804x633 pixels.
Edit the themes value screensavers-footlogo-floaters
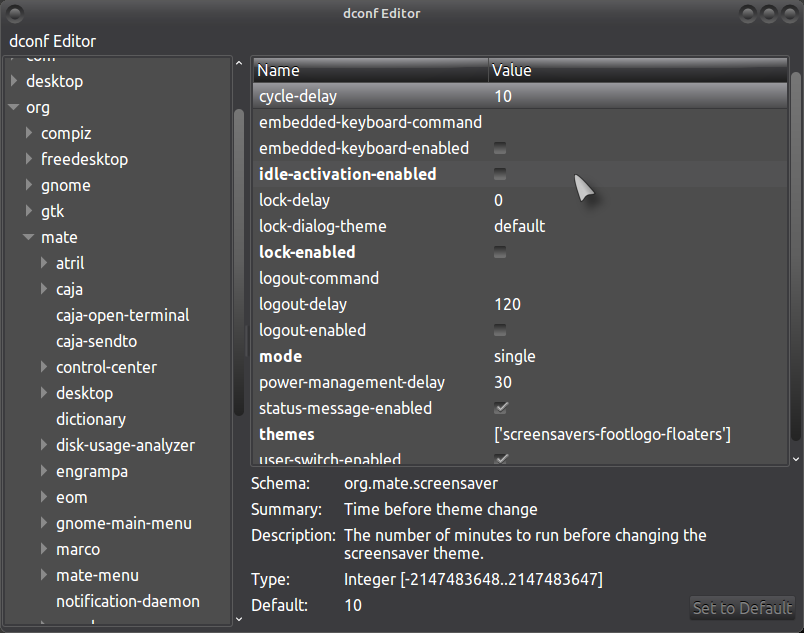612,434
